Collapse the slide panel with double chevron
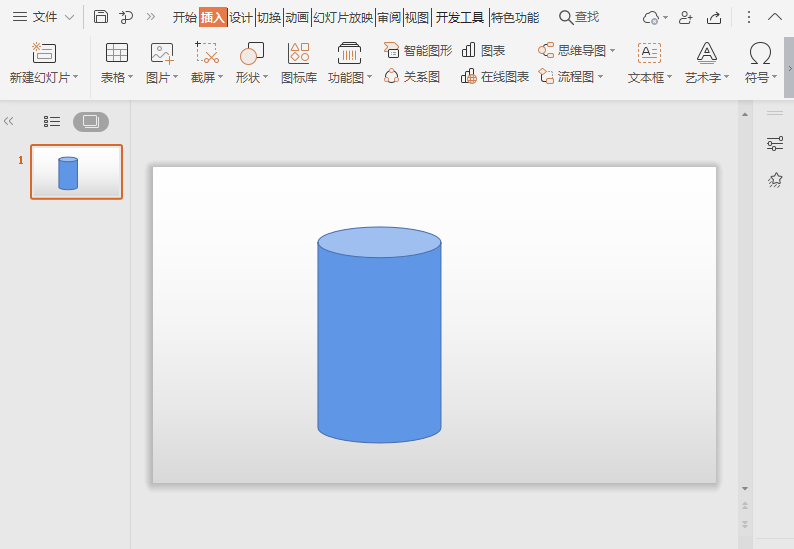This screenshot has height=549, width=794. 9,122
